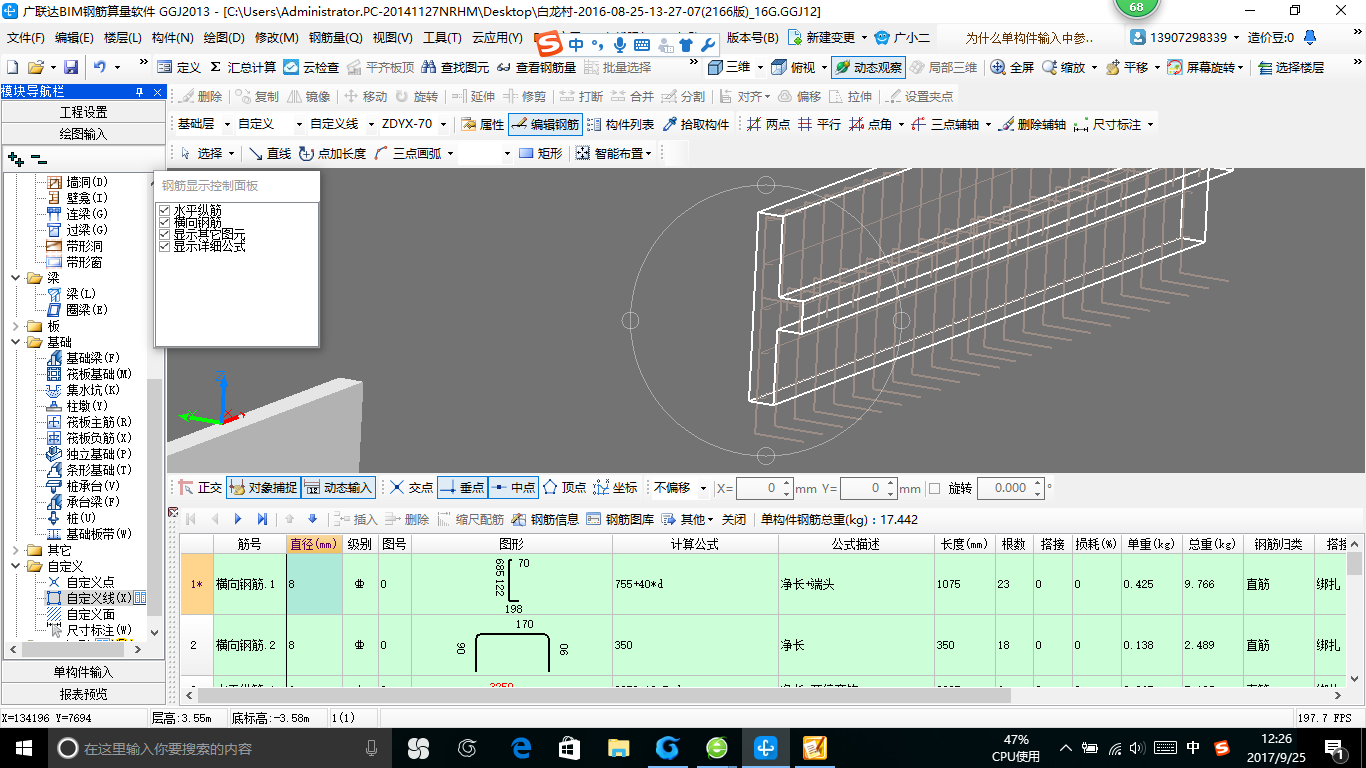This screenshot has width=1366, height=768.
Task: Open 智能布置 smart layout dropdown
Action: coord(615,153)
